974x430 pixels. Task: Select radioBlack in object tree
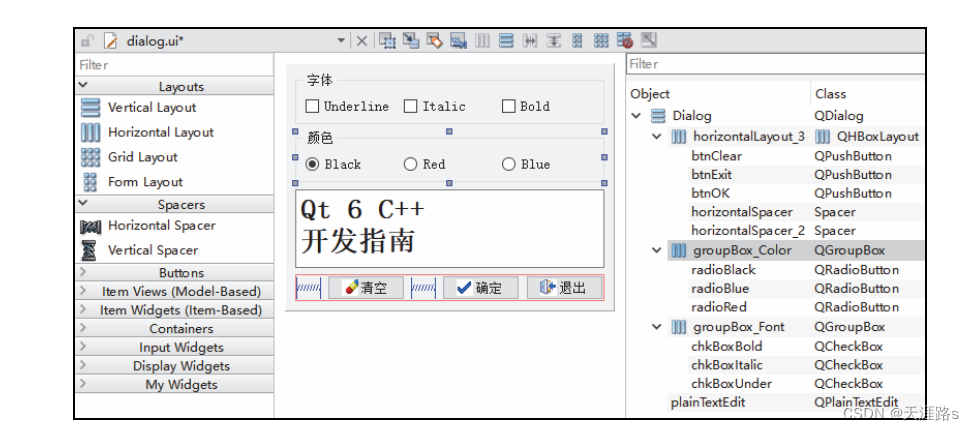(723, 270)
